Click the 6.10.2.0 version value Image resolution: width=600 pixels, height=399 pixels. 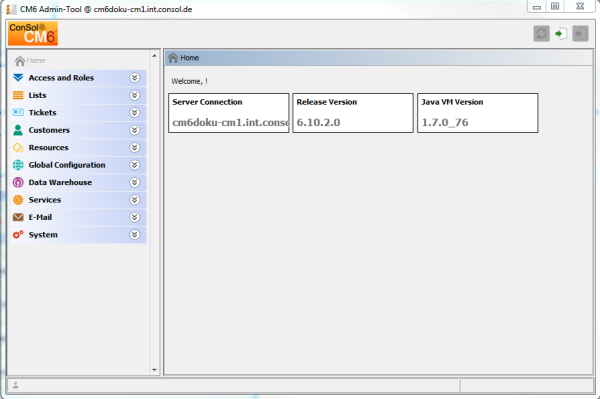(x=318, y=122)
